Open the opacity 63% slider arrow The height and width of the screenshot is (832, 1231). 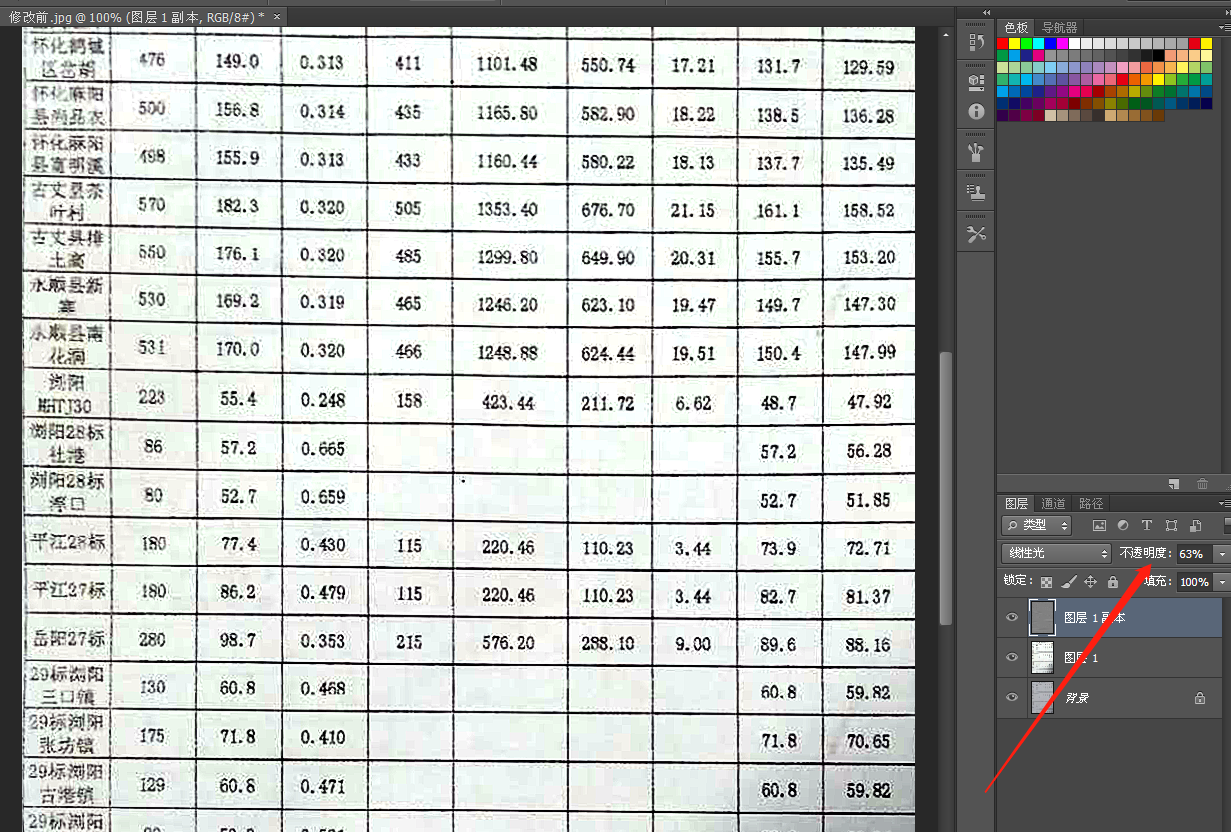(x=1221, y=553)
